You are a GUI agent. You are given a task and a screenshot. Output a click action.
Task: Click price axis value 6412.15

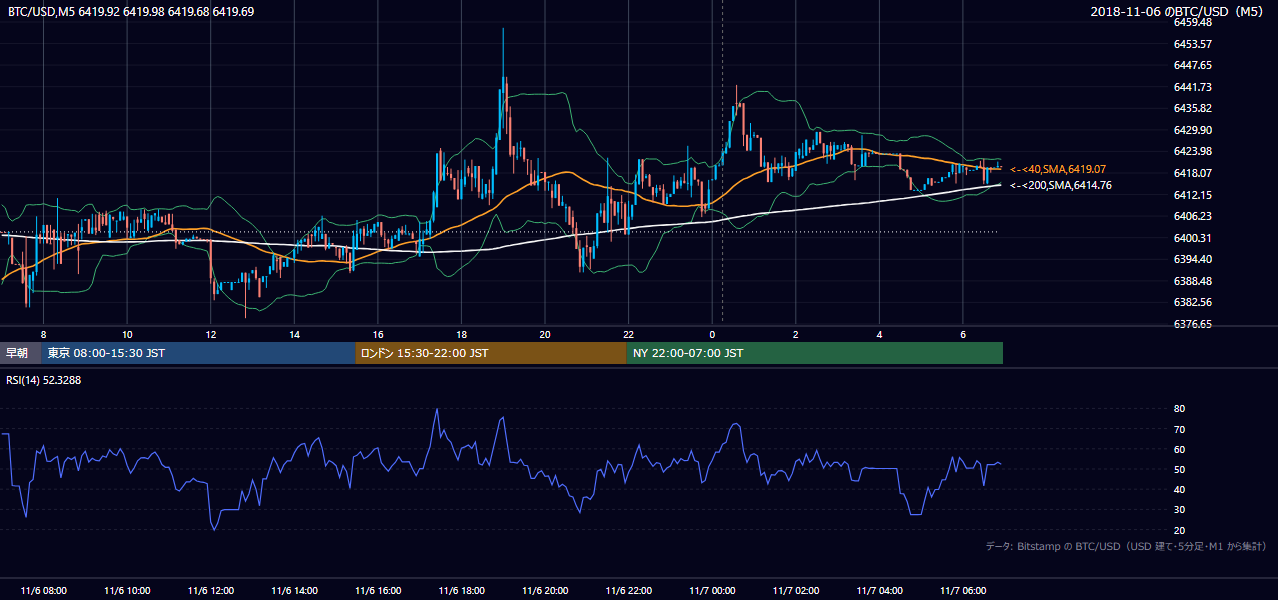(1192, 195)
